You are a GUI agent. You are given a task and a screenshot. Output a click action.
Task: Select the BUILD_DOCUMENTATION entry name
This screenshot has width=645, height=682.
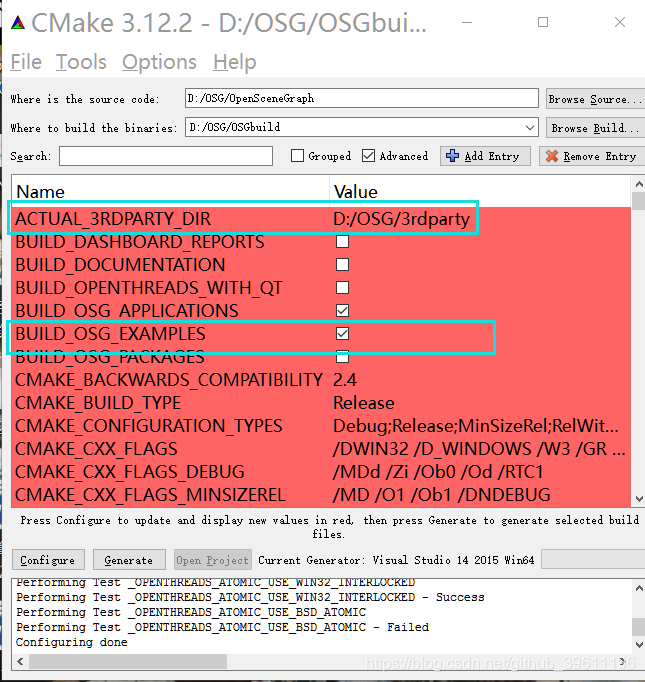click(x=120, y=264)
